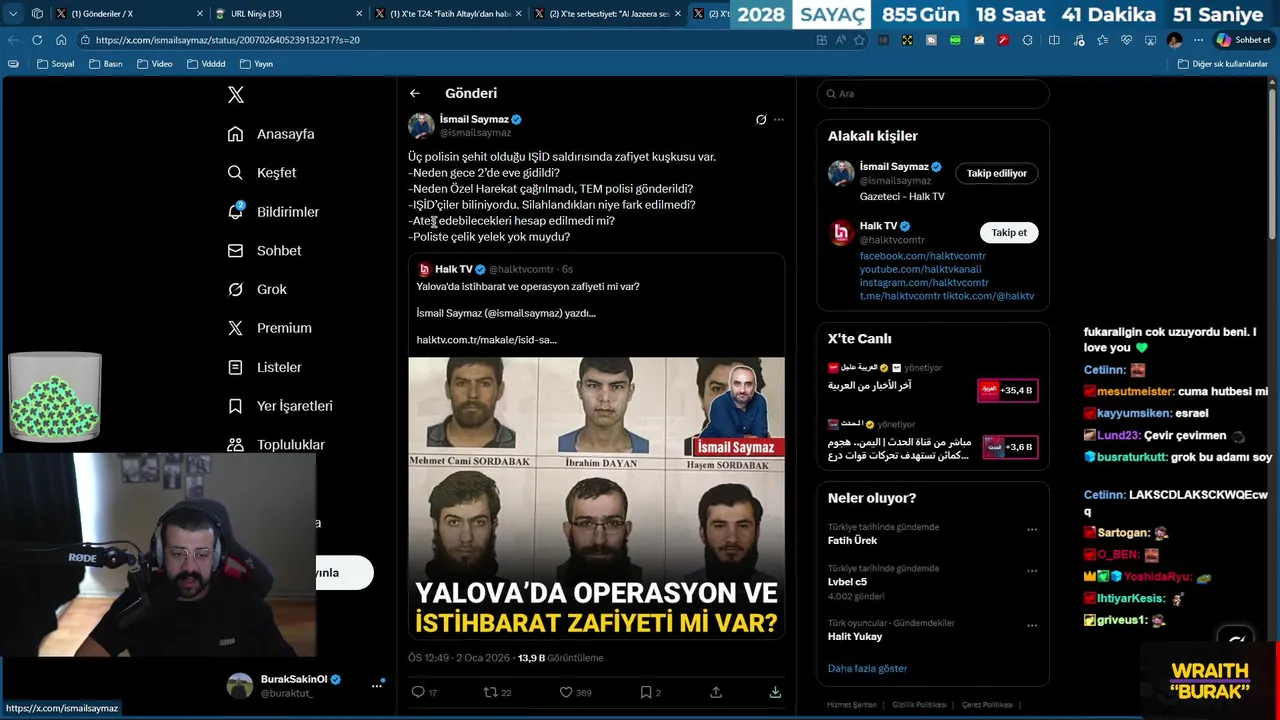The height and width of the screenshot is (720, 1280).
Task: Open İsmail Saymaz profile name in post header
Action: (x=474, y=119)
